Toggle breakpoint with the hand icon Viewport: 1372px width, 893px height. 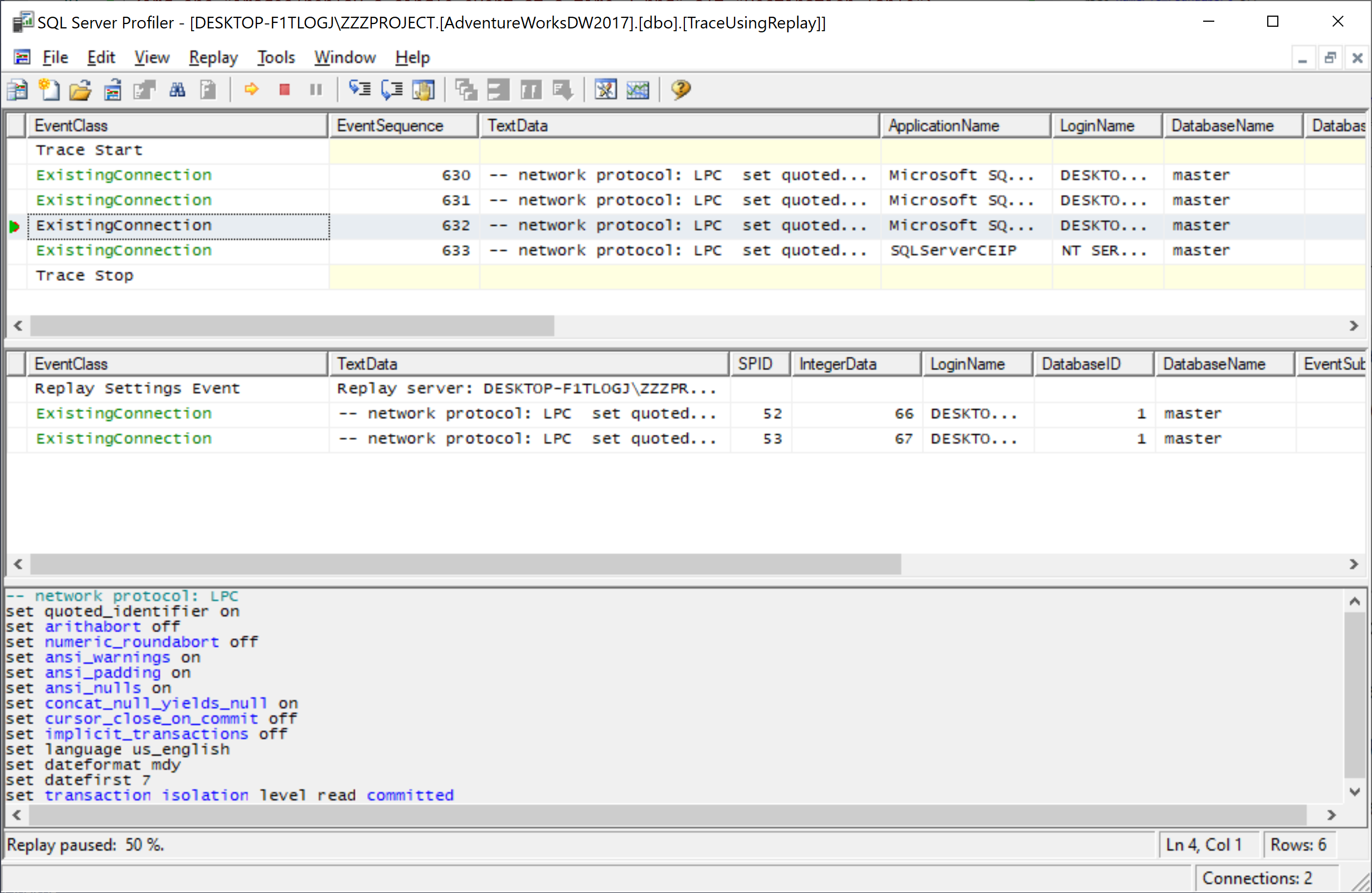[424, 89]
